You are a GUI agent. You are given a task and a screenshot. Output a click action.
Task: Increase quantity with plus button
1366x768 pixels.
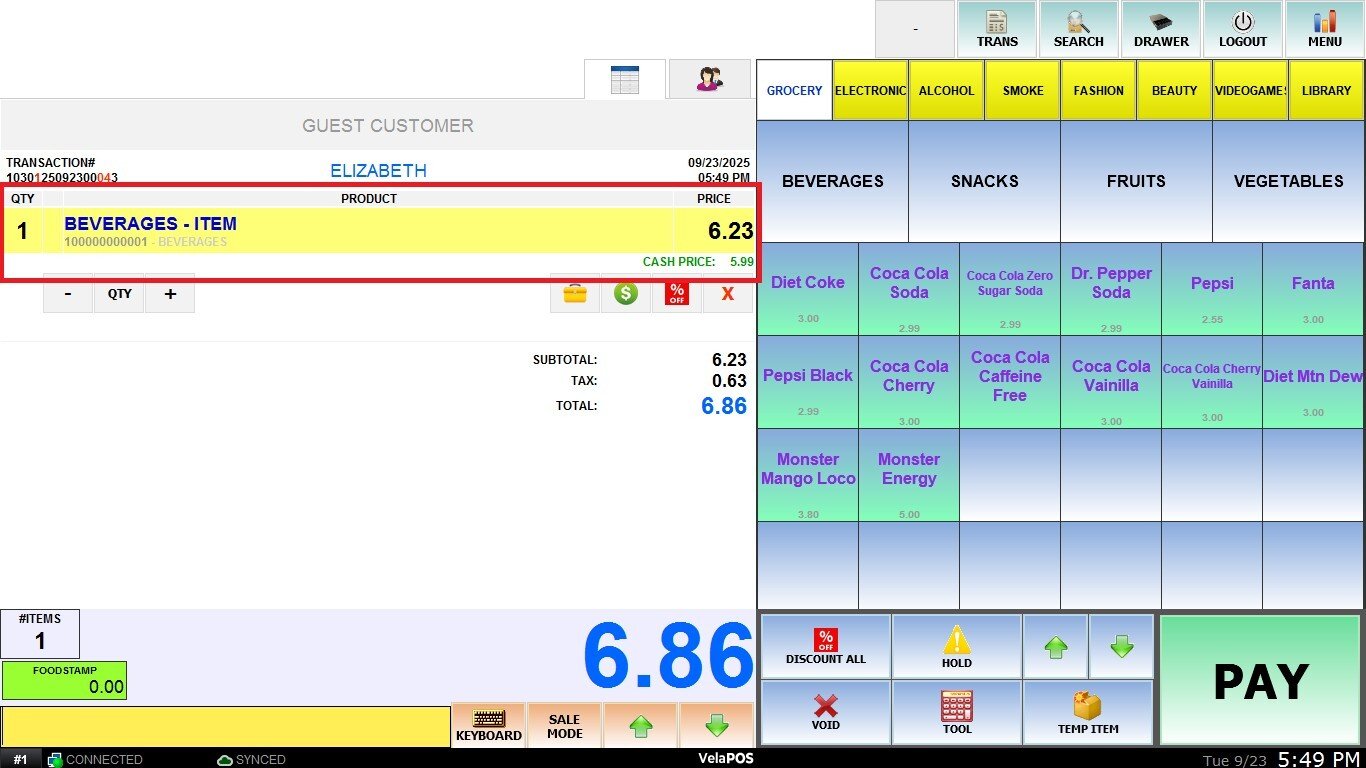(x=170, y=294)
